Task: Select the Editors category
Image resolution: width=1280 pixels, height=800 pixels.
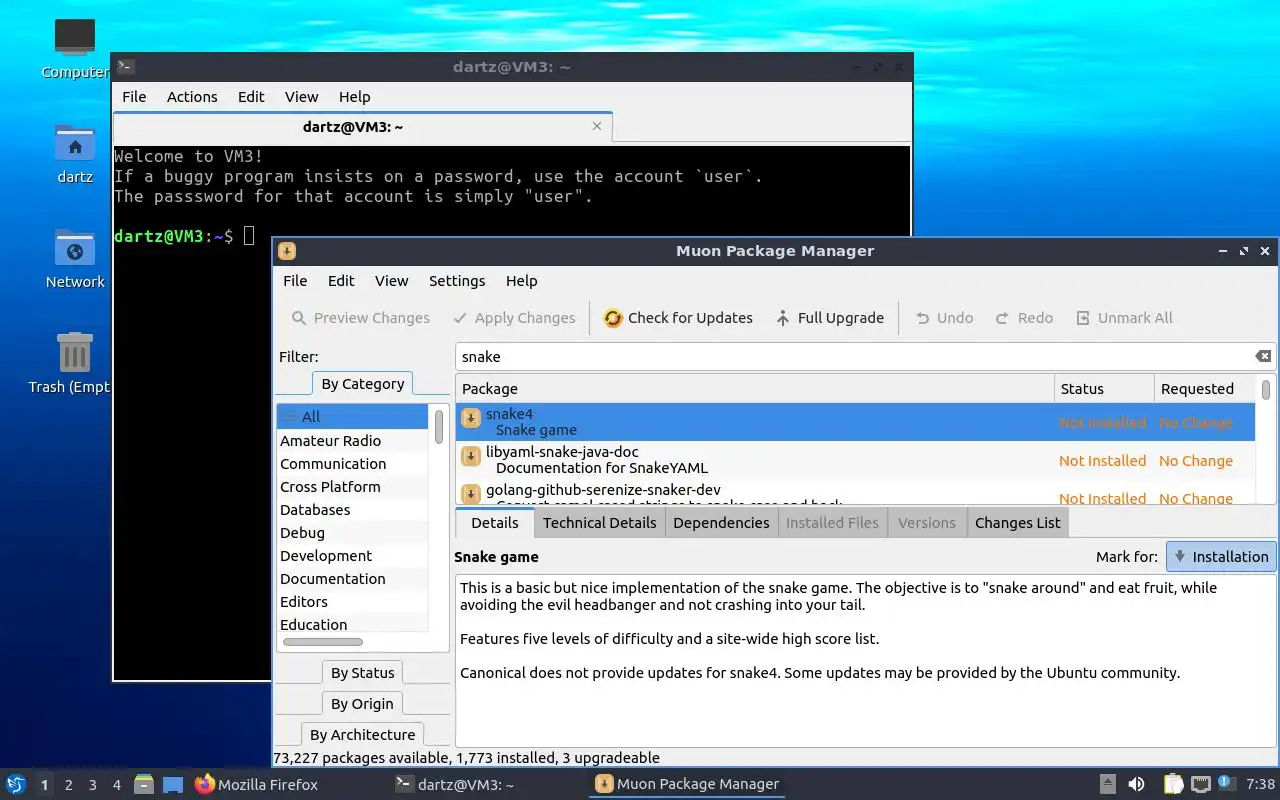Action: click(x=352, y=602)
